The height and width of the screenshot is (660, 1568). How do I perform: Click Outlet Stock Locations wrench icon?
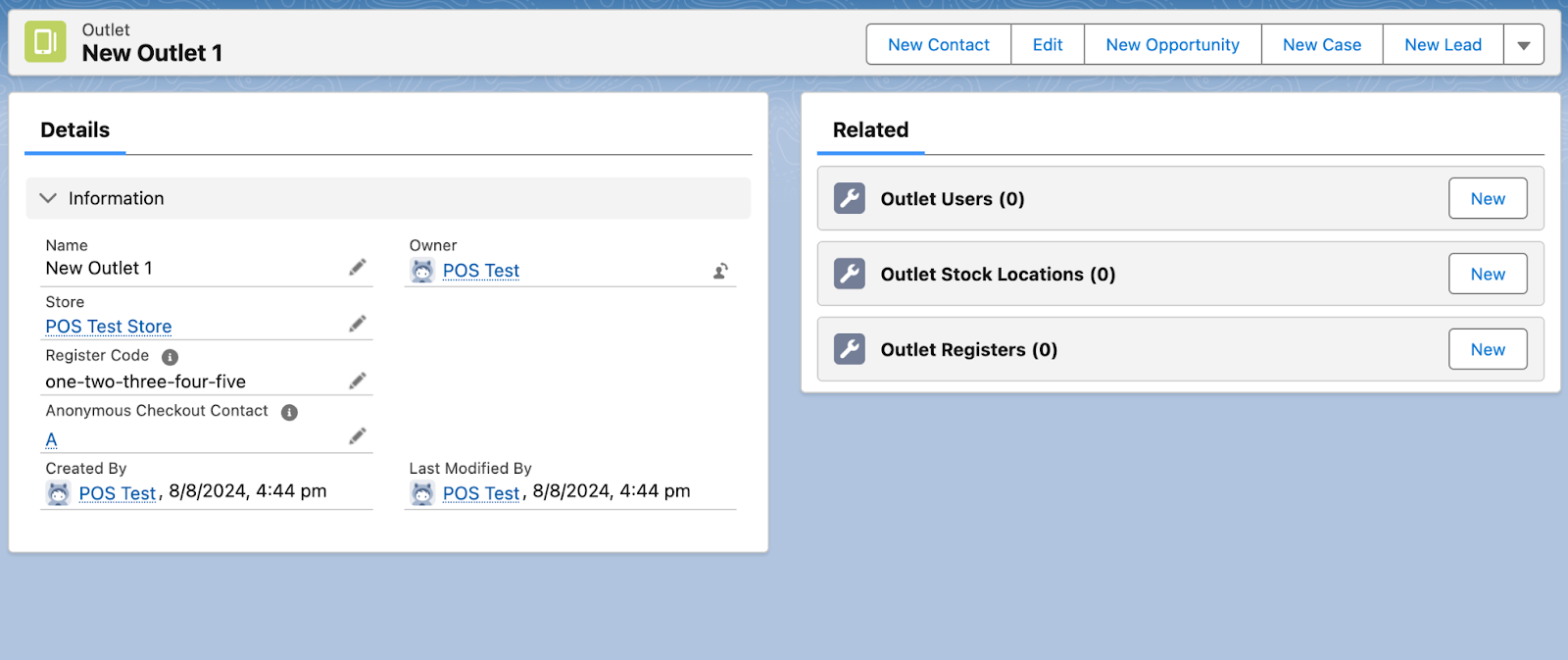[x=850, y=274]
